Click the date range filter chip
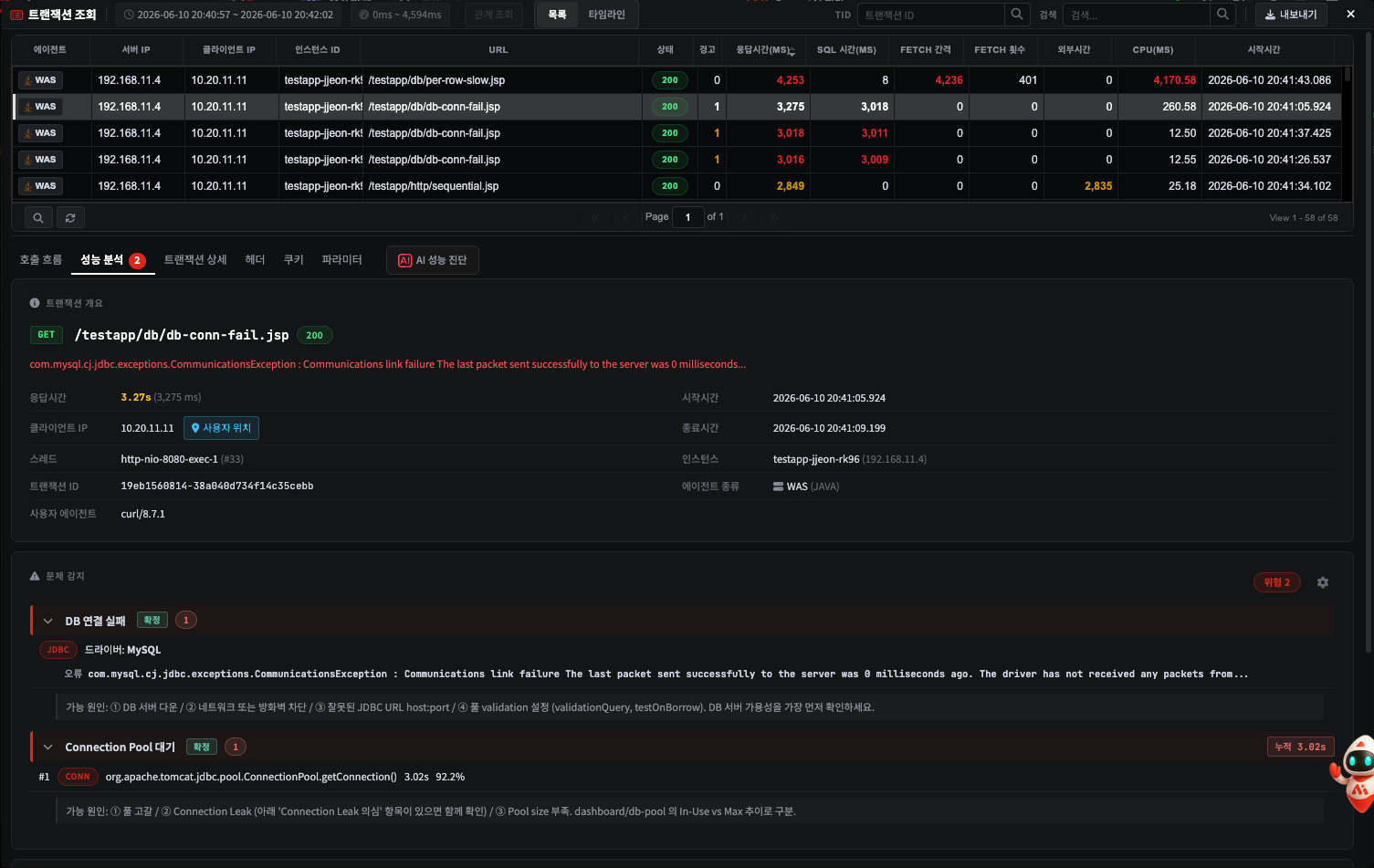Image resolution: width=1374 pixels, height=868 pixels. coord(229,15)
